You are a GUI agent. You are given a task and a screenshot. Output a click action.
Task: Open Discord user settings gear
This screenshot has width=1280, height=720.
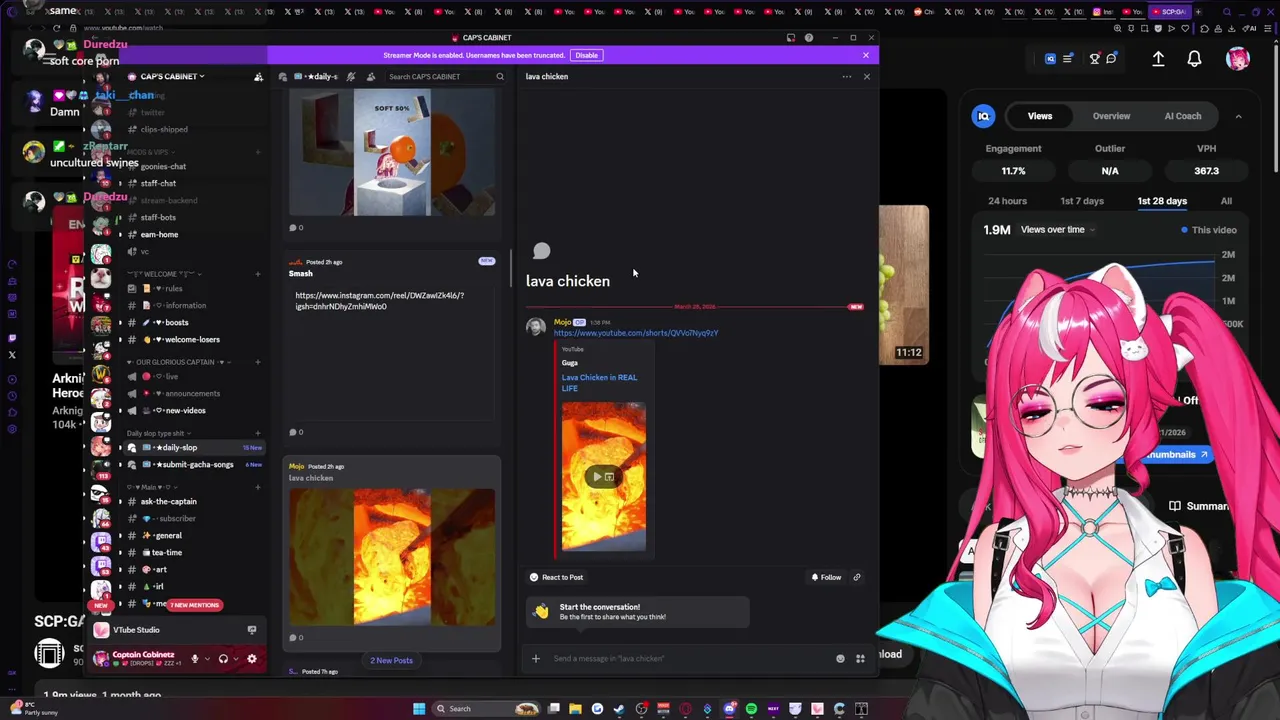coord(251,659)
